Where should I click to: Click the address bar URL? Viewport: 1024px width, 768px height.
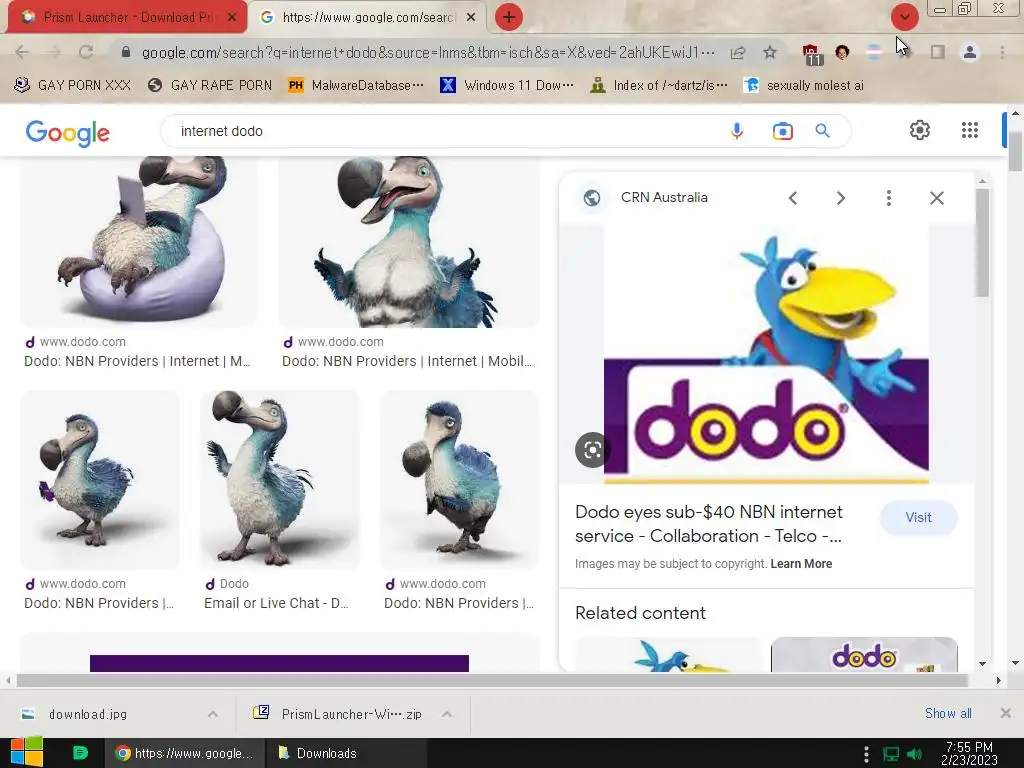[428, 52]
